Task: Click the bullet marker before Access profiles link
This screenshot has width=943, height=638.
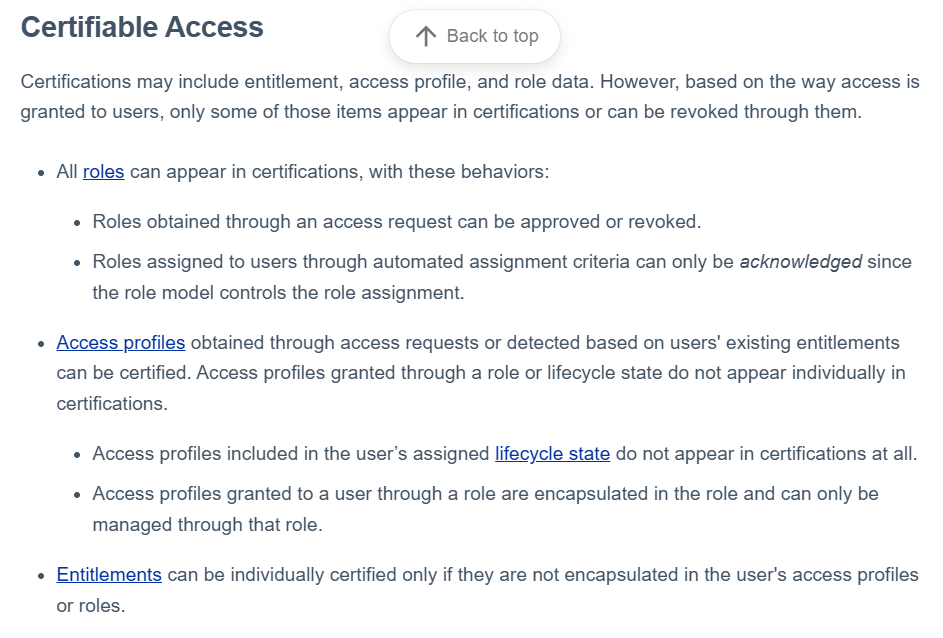Action: pos(41,344)
